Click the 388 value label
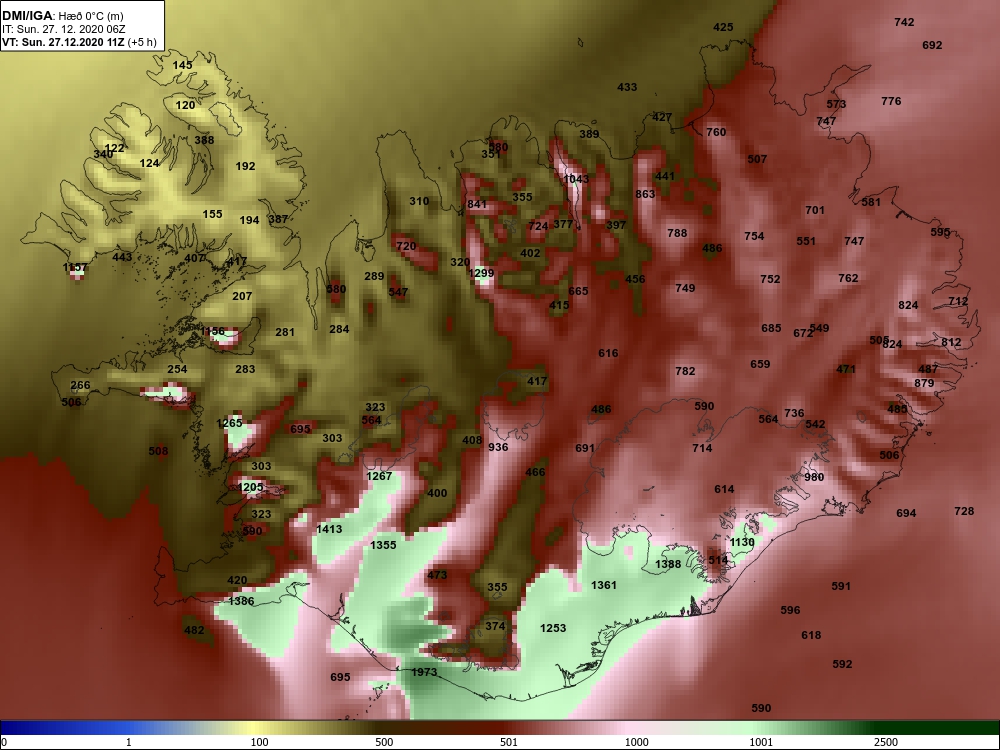Image resolution: width=1000 pixels, height=750 pixels. pyautogui.click(x=204, y=140)
